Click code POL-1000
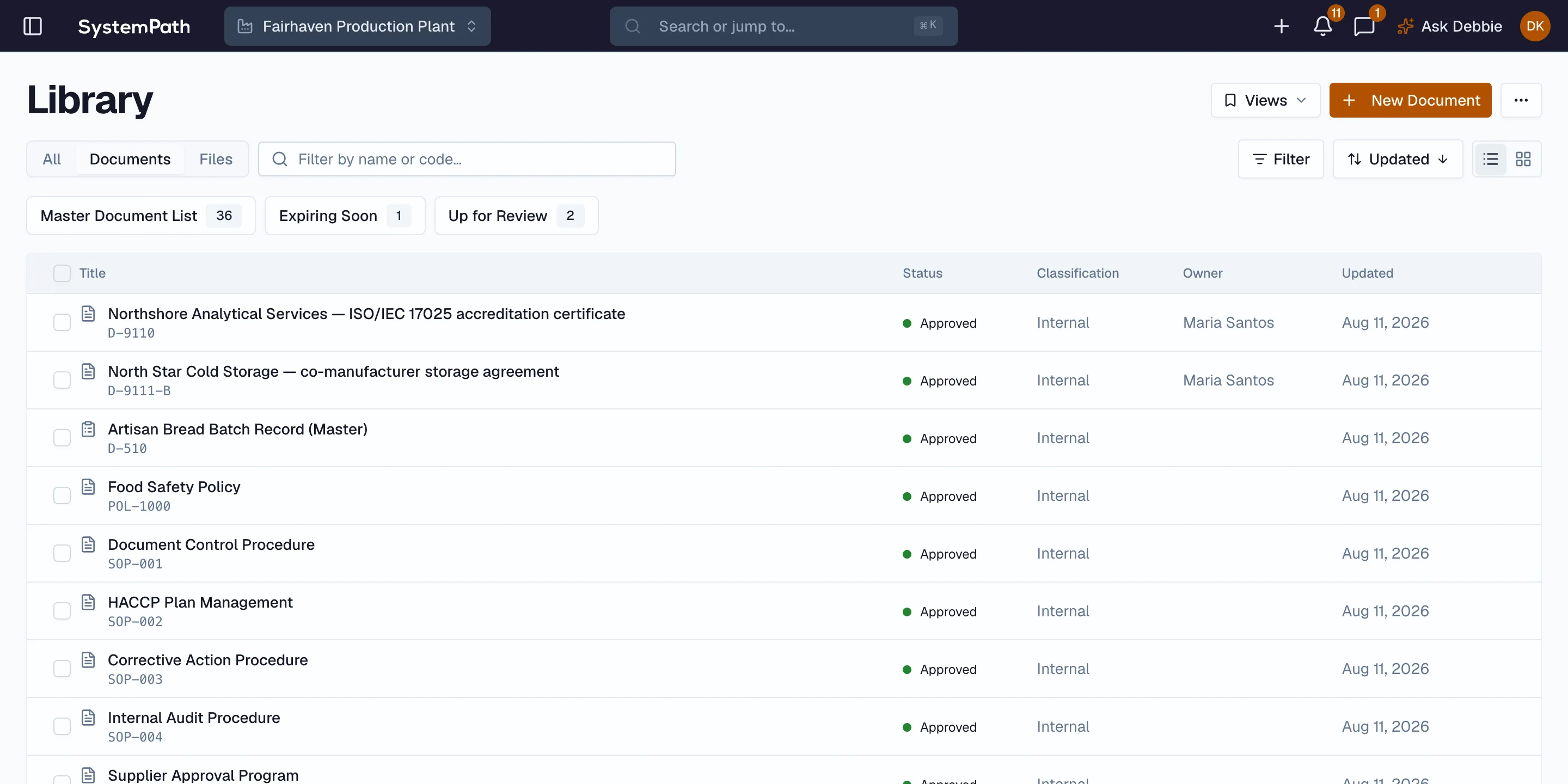The width and height of the screenshot is (1568, 784). [139, 506]
